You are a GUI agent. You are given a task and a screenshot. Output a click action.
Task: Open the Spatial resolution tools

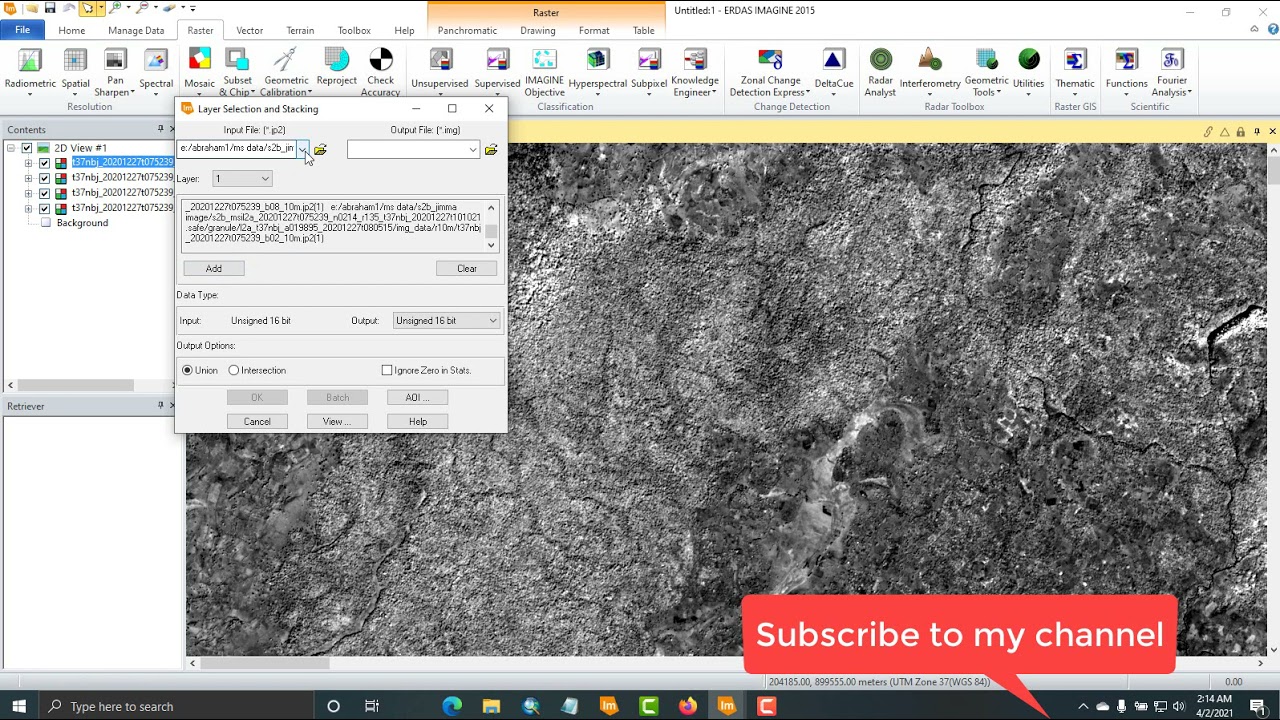tap(75, 72)
